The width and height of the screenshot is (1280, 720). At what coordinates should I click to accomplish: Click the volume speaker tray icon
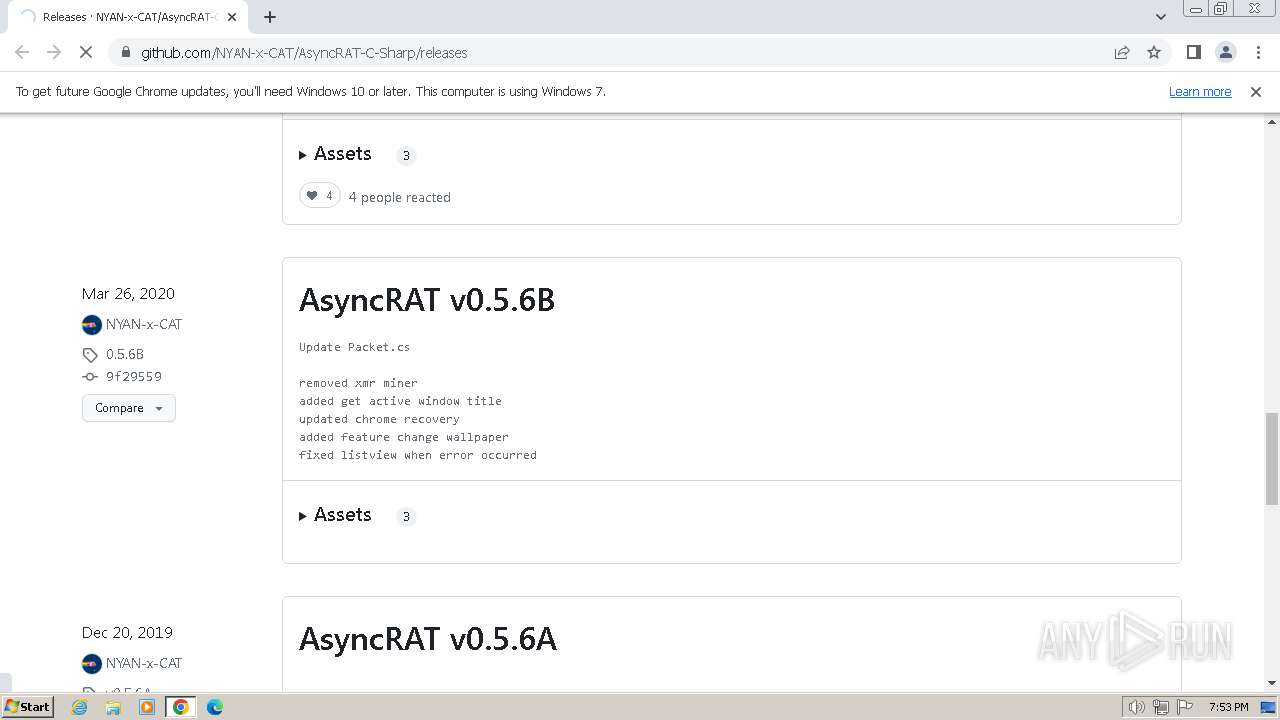click(x=1137, y=707)
